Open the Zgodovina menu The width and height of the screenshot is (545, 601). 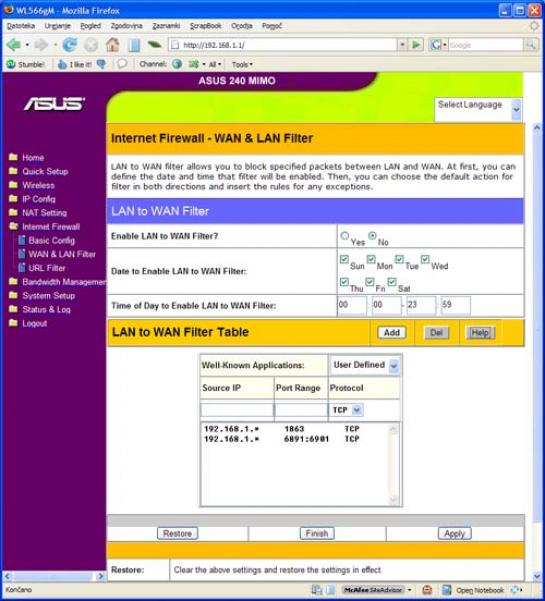click(x=126, y=26)
